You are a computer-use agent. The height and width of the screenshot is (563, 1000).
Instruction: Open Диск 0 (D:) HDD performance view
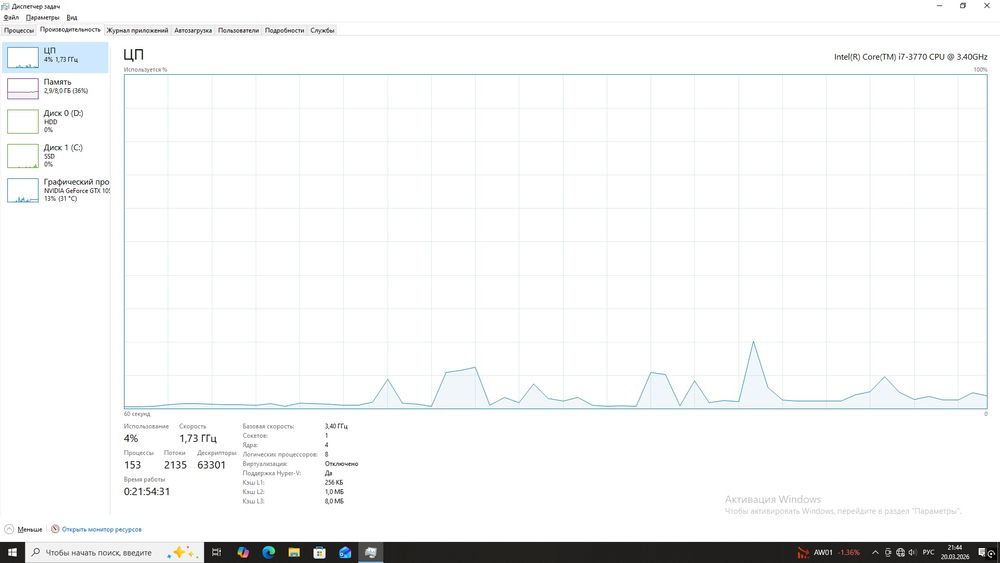point(55,121)
